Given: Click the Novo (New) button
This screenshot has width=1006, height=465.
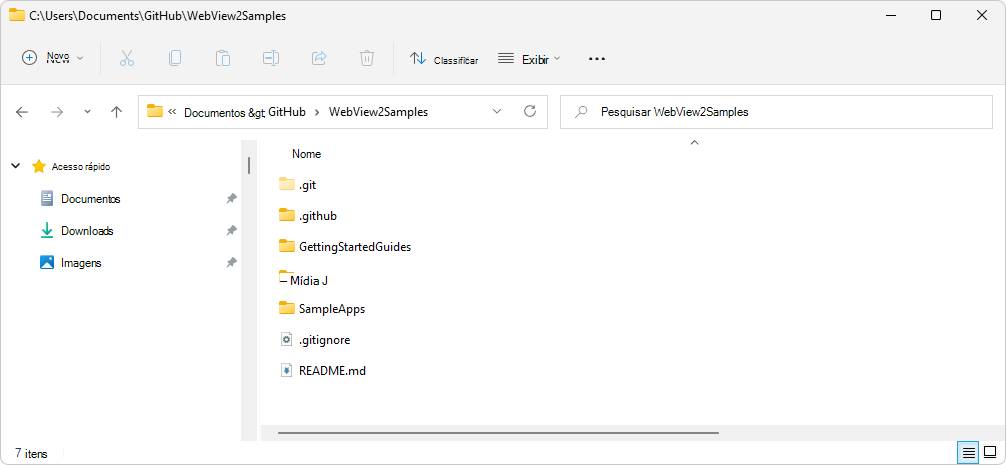Looking at the screenshot, I should [53, 58].
